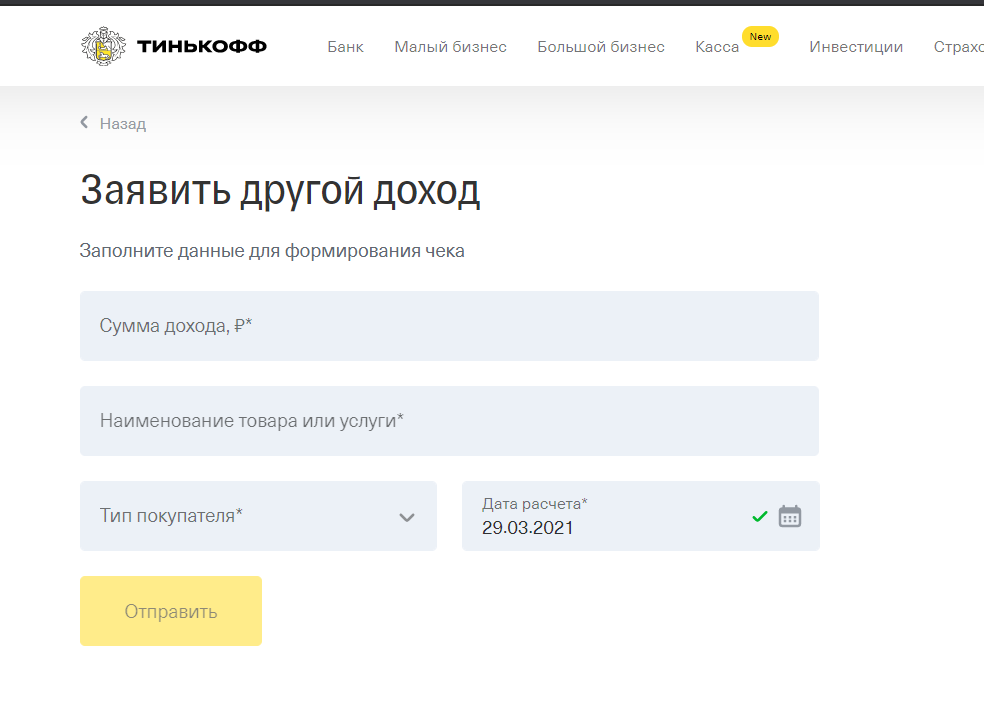Click the Отправить submit button
984x714 pixels.
click(x=171, y=611)
